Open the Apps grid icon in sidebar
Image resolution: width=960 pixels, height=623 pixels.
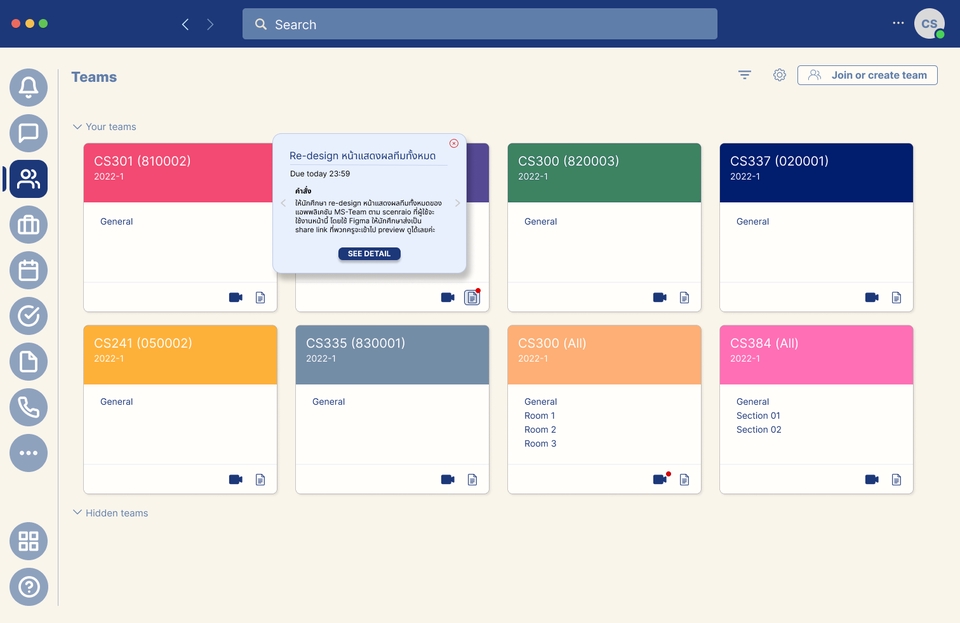click(x=28, y=541)
